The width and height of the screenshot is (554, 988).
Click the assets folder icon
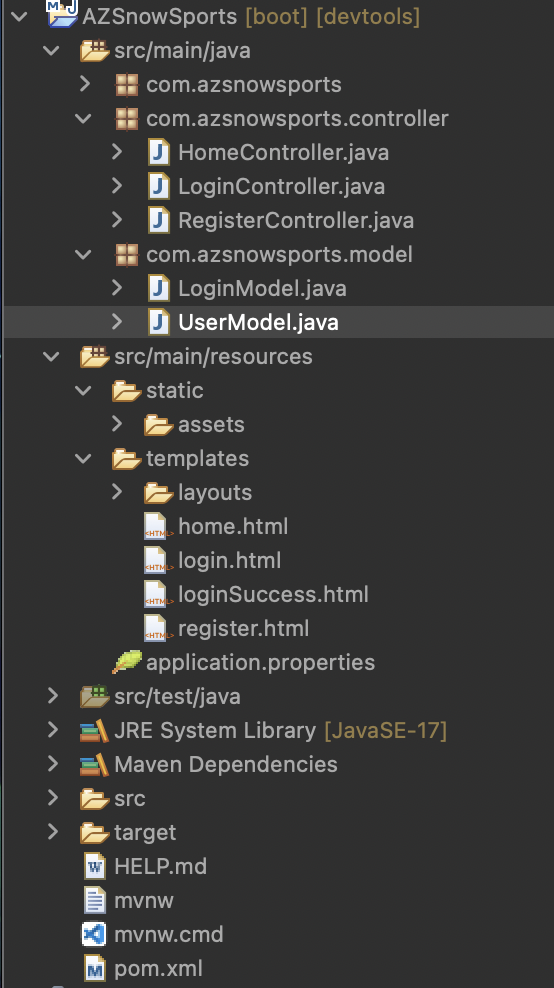[159, 425]
